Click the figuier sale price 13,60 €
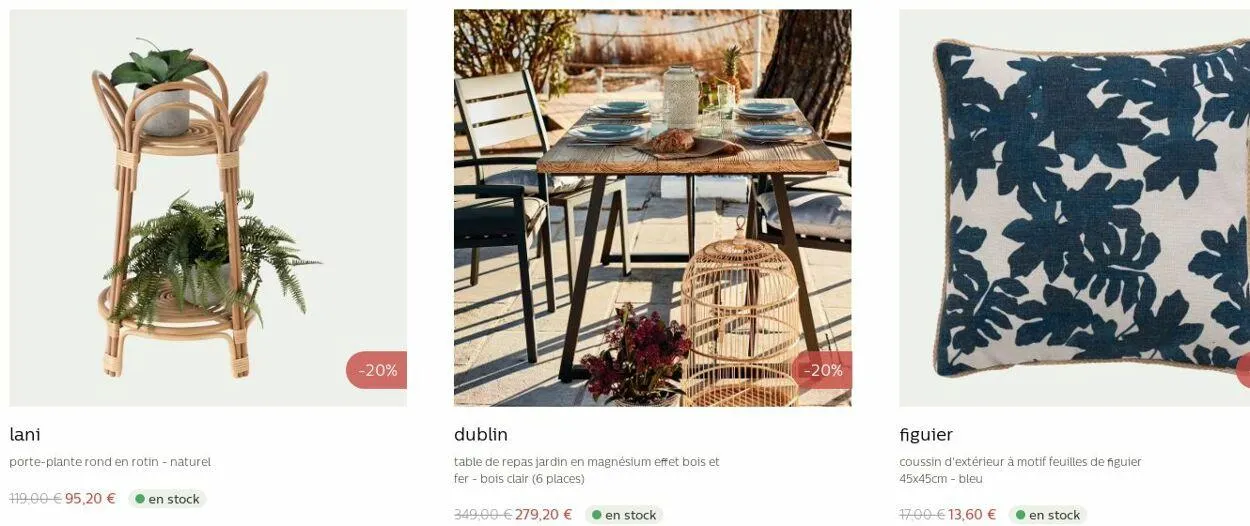The image size is (1250, 526). [x=972, y=515]
